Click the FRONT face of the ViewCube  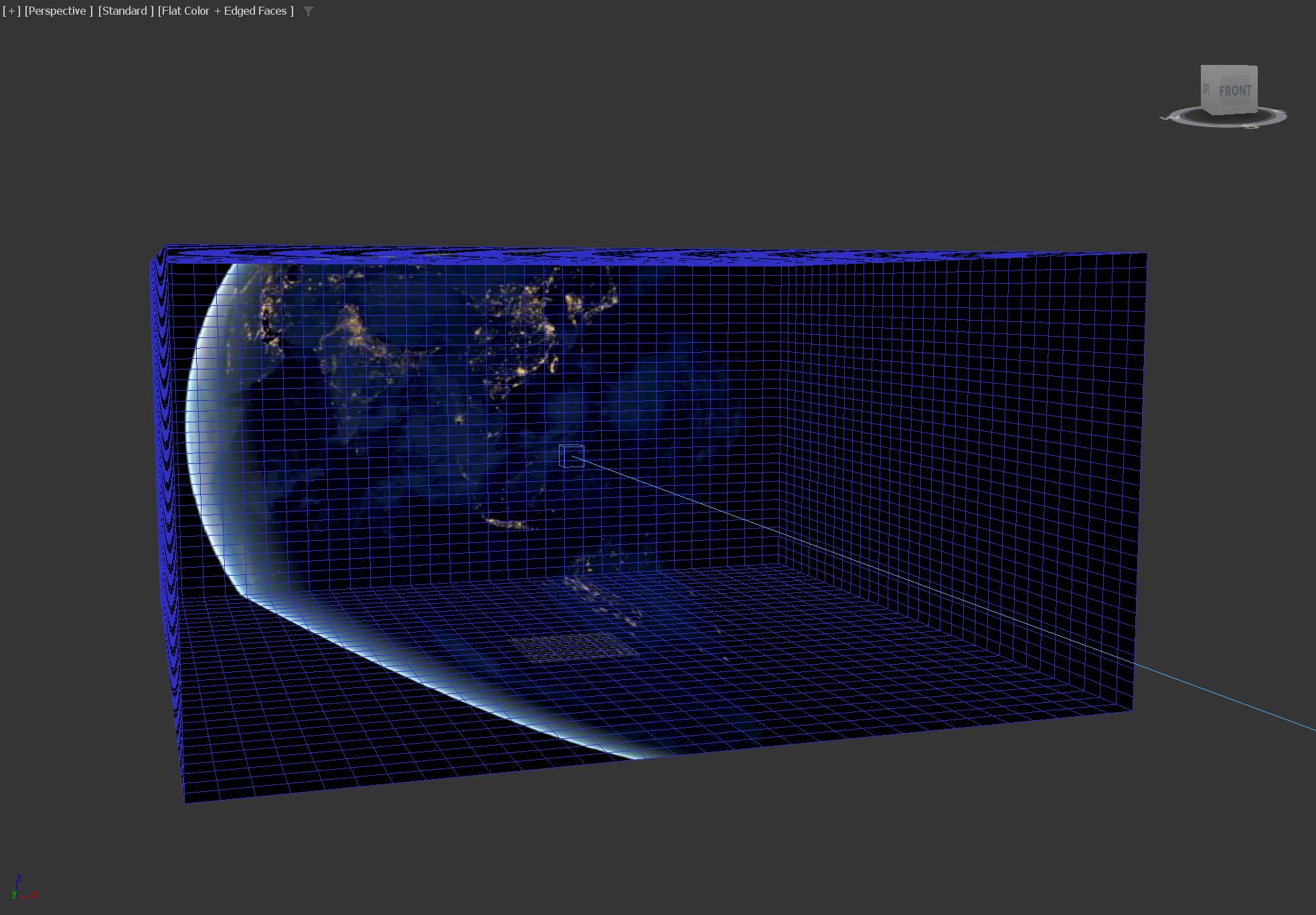(x=1234, y=90)
